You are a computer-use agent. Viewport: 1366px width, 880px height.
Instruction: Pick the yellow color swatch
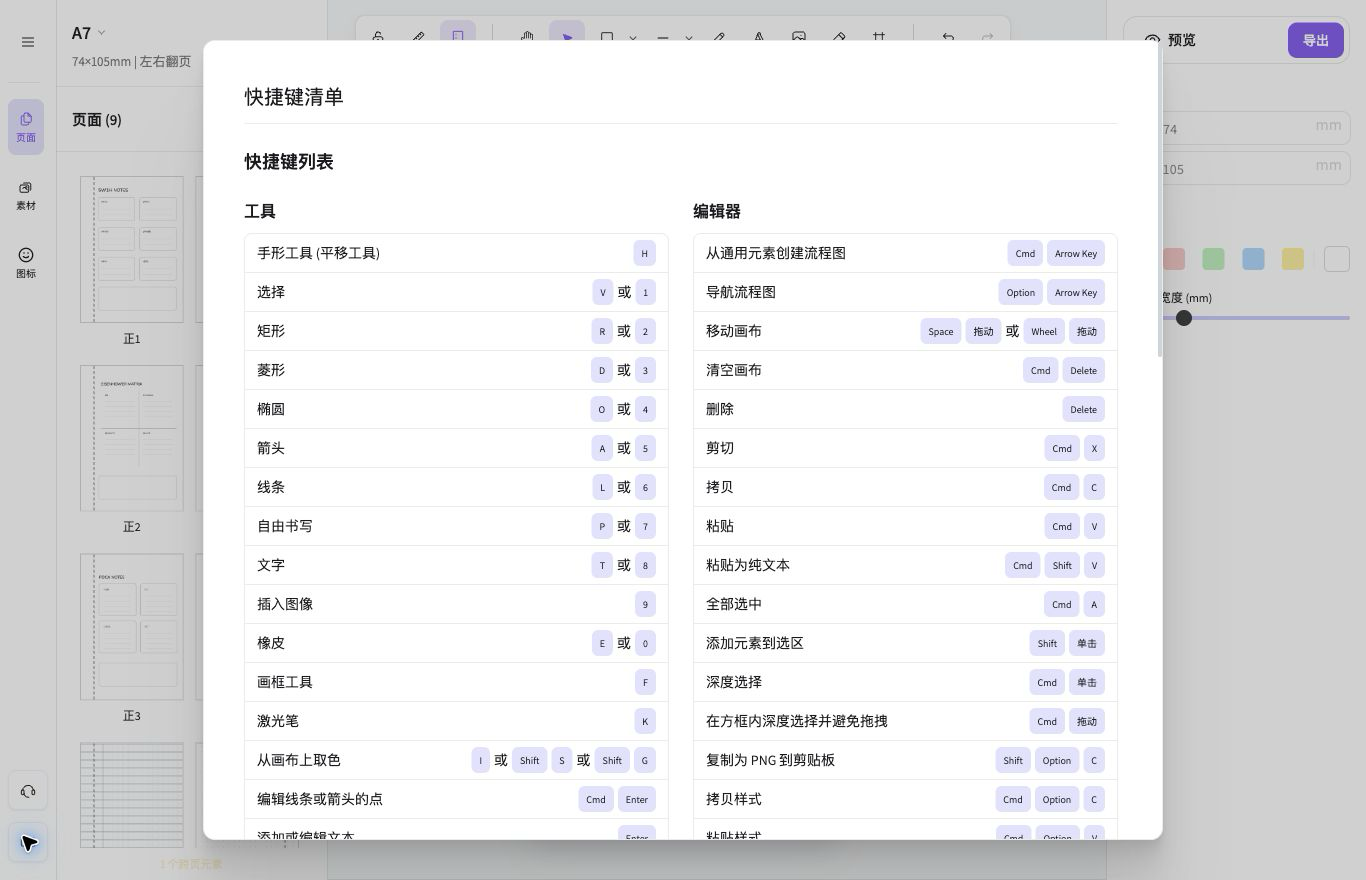coord(1293,259)
